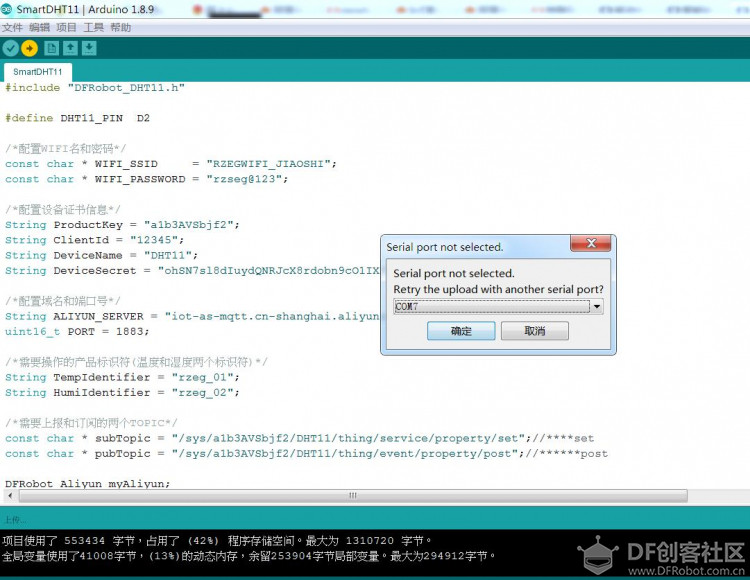Click the DFRobot_Aliyun myAliyun line
750x580 pixels.
click(88, 483)
